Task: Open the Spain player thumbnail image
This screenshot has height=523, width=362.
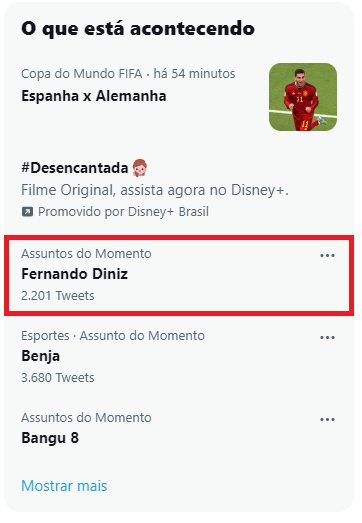Action: pos(303,97)
